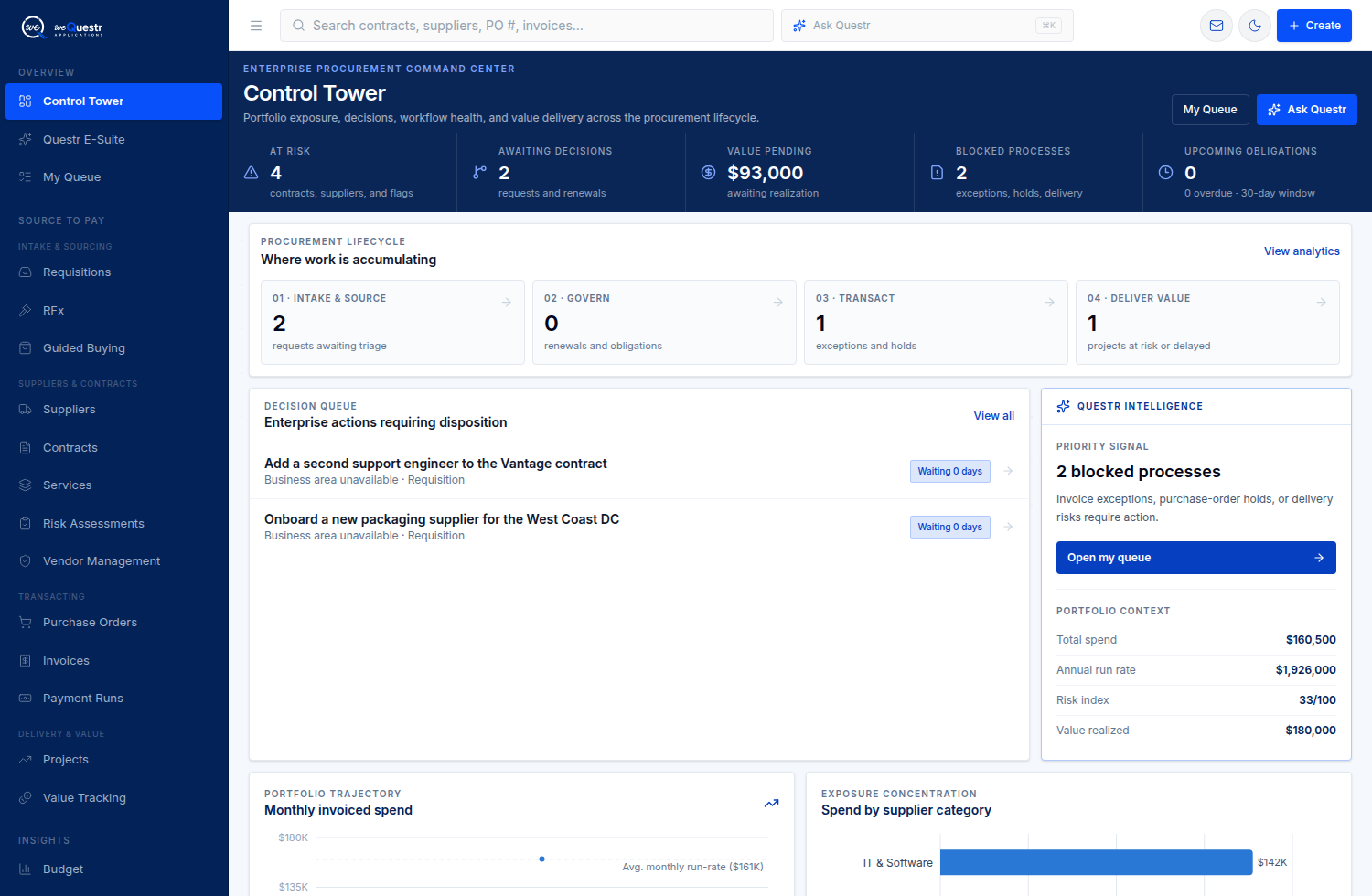Click the Create button
Screen dimensions: 1372x896
[1314, 26]
